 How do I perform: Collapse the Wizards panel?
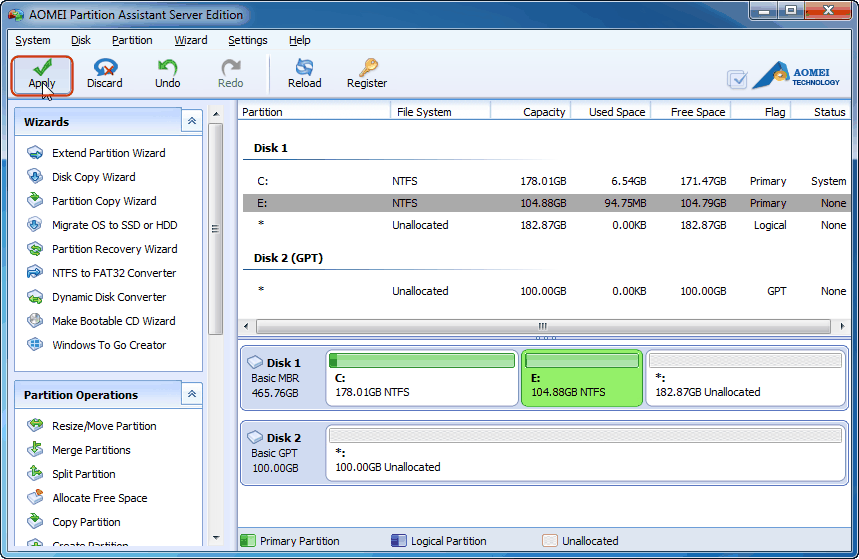(x=192, y=121)
